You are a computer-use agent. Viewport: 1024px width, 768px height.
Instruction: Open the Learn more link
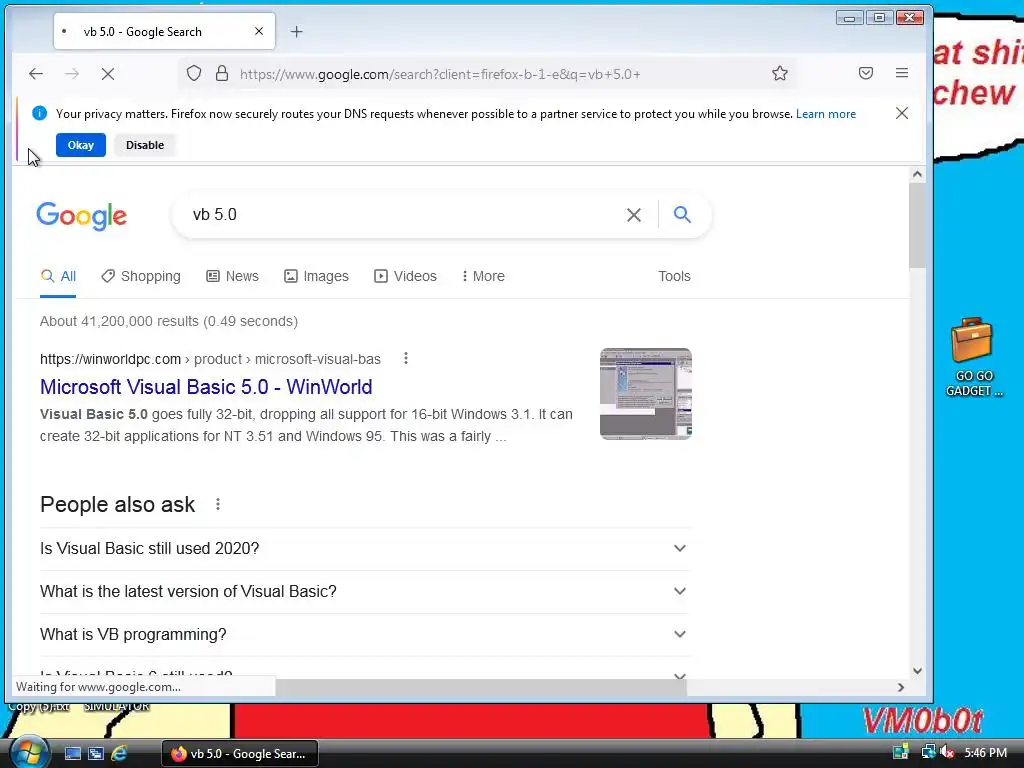pyautogui.click(x=825, y=114)
